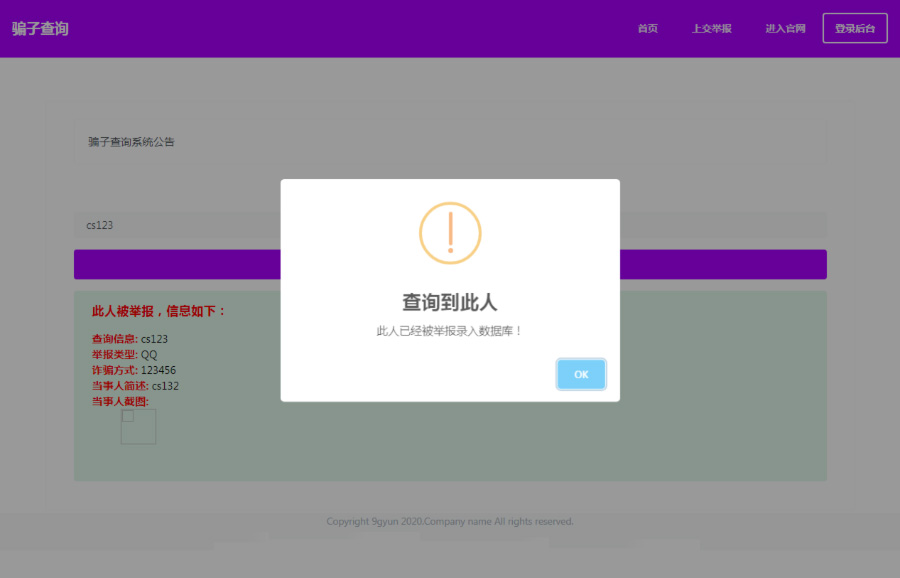This screenshot has height=578, width=900.
Task: Select the 举报类型 QQ result line
Action: [x=124, y=355]
